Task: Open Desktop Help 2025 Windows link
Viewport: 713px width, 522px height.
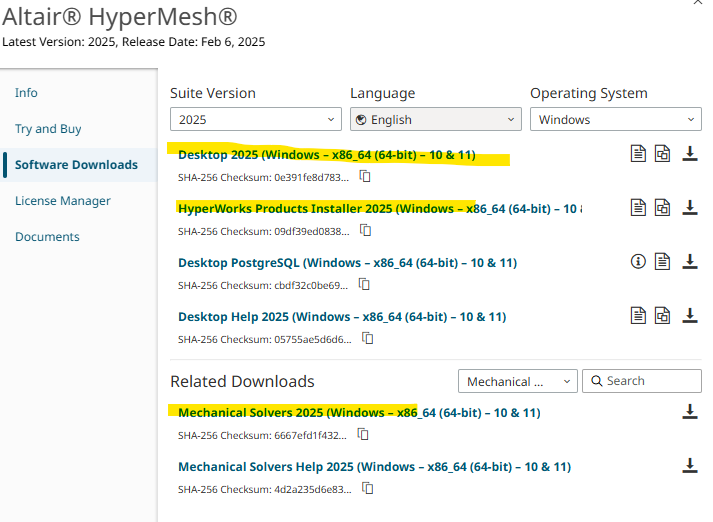Action: pyautogui.click(x=342, y=317)
